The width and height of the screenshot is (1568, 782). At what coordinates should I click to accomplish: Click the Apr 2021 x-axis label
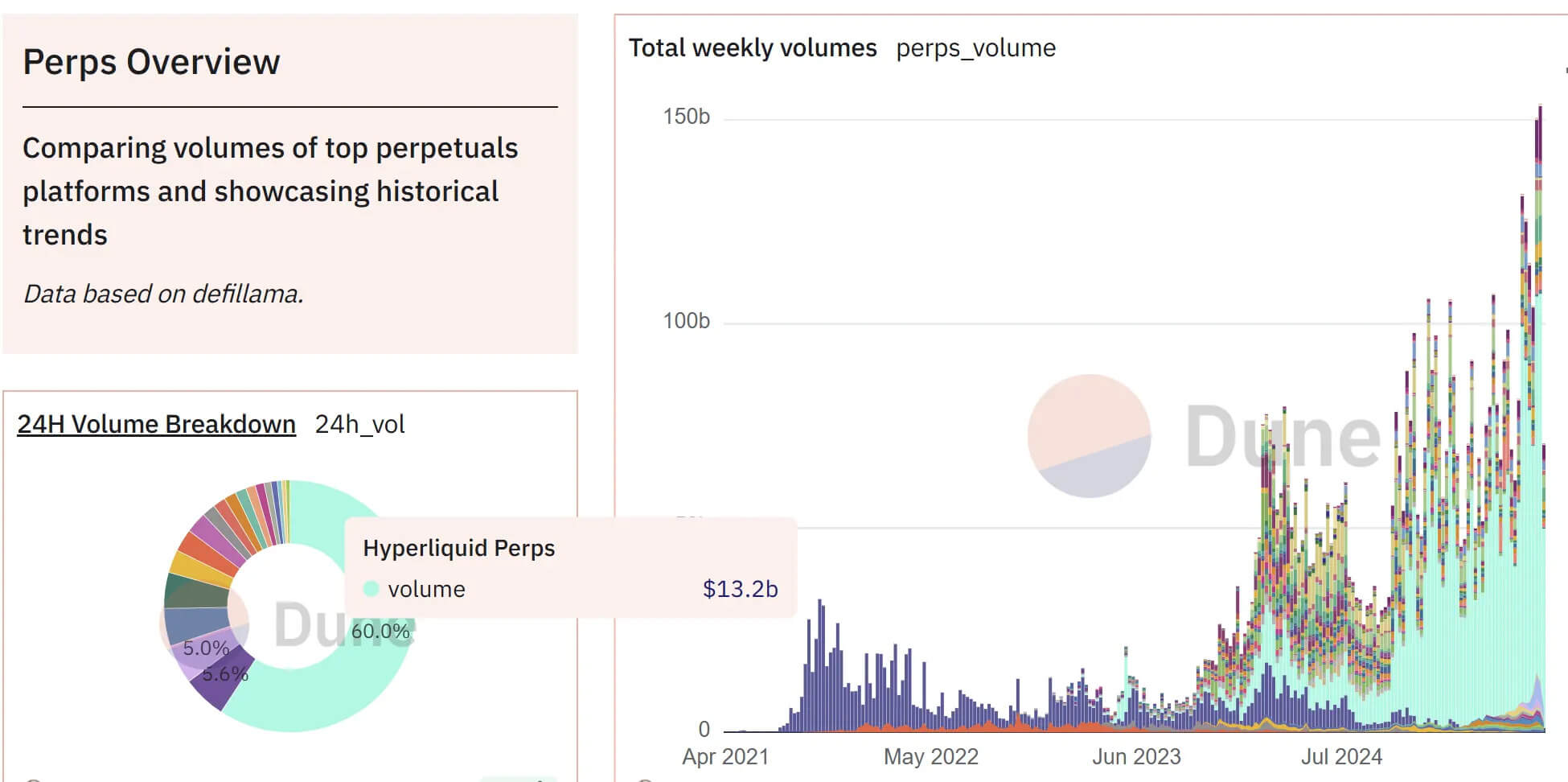725,757
